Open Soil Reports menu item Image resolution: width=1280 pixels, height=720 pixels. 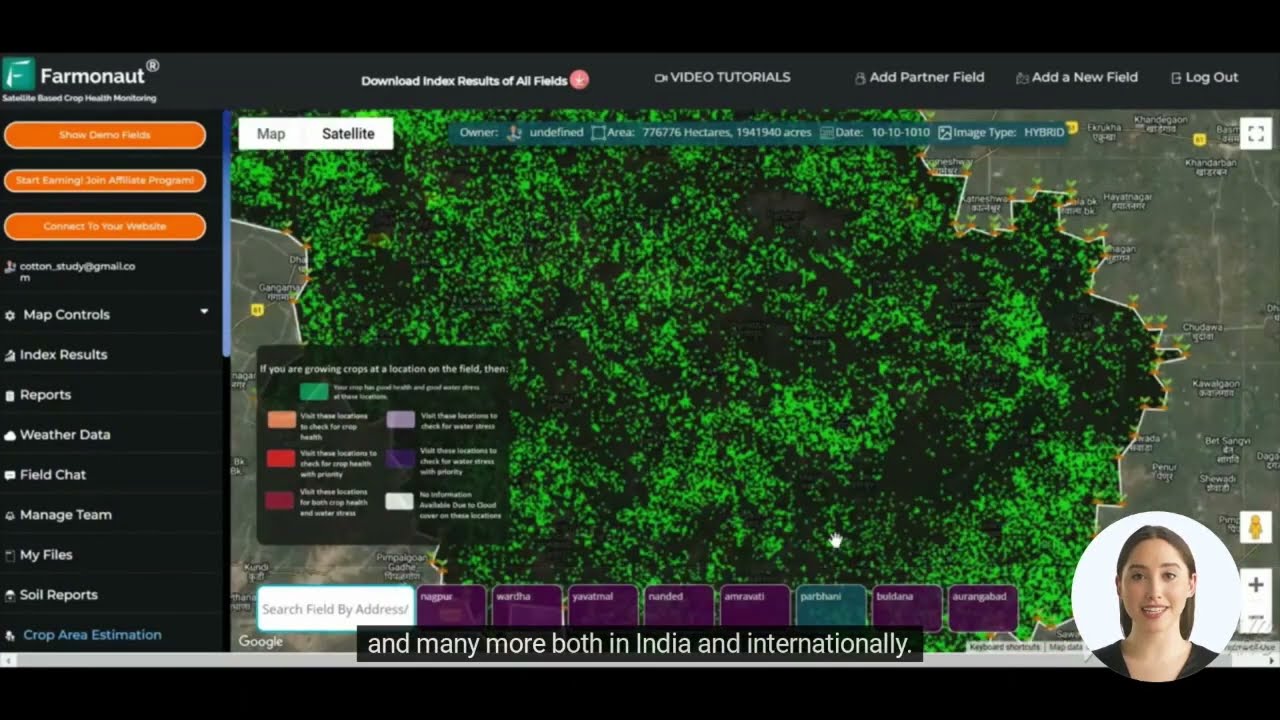[58, 595]
